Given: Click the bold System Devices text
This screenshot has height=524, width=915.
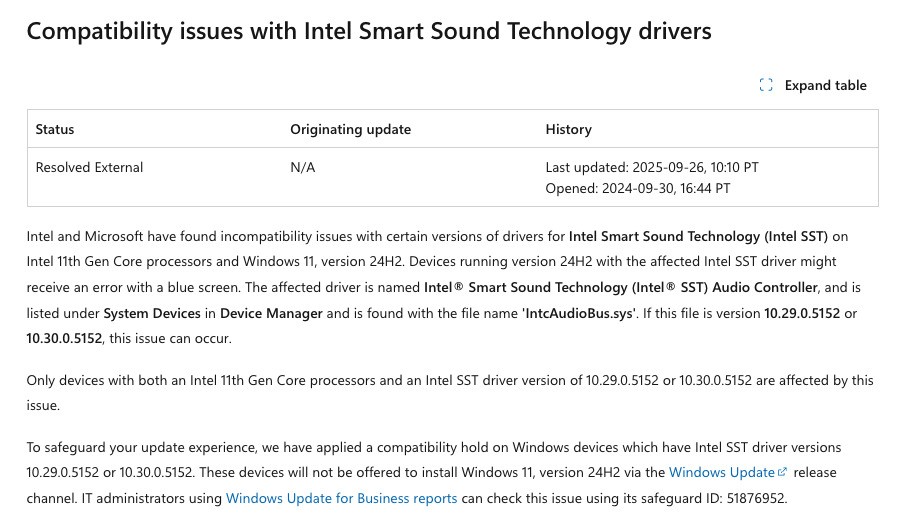Looking at the screenshot, I should (152, 313).
